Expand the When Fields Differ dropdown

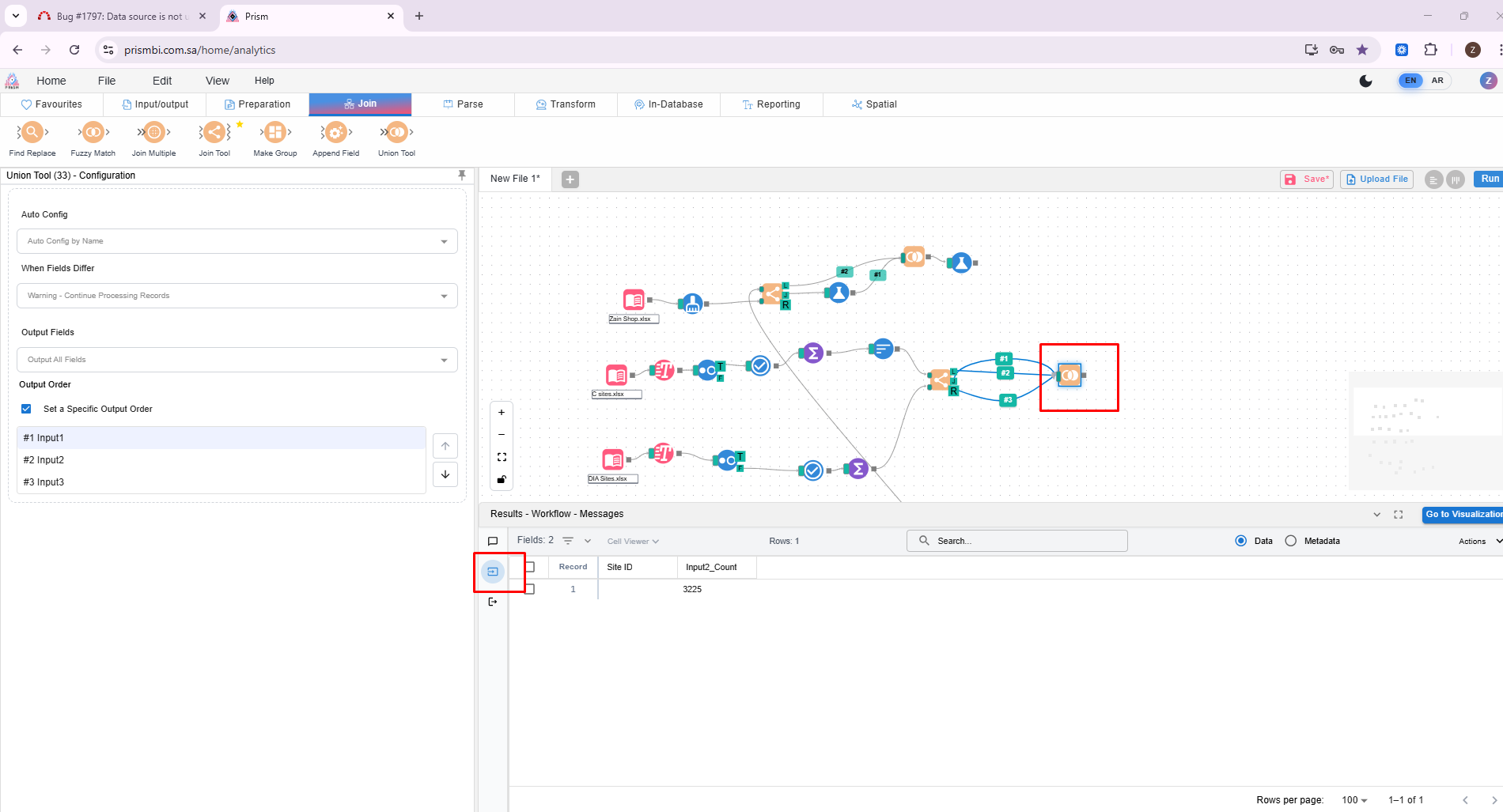tap(237, 296)
